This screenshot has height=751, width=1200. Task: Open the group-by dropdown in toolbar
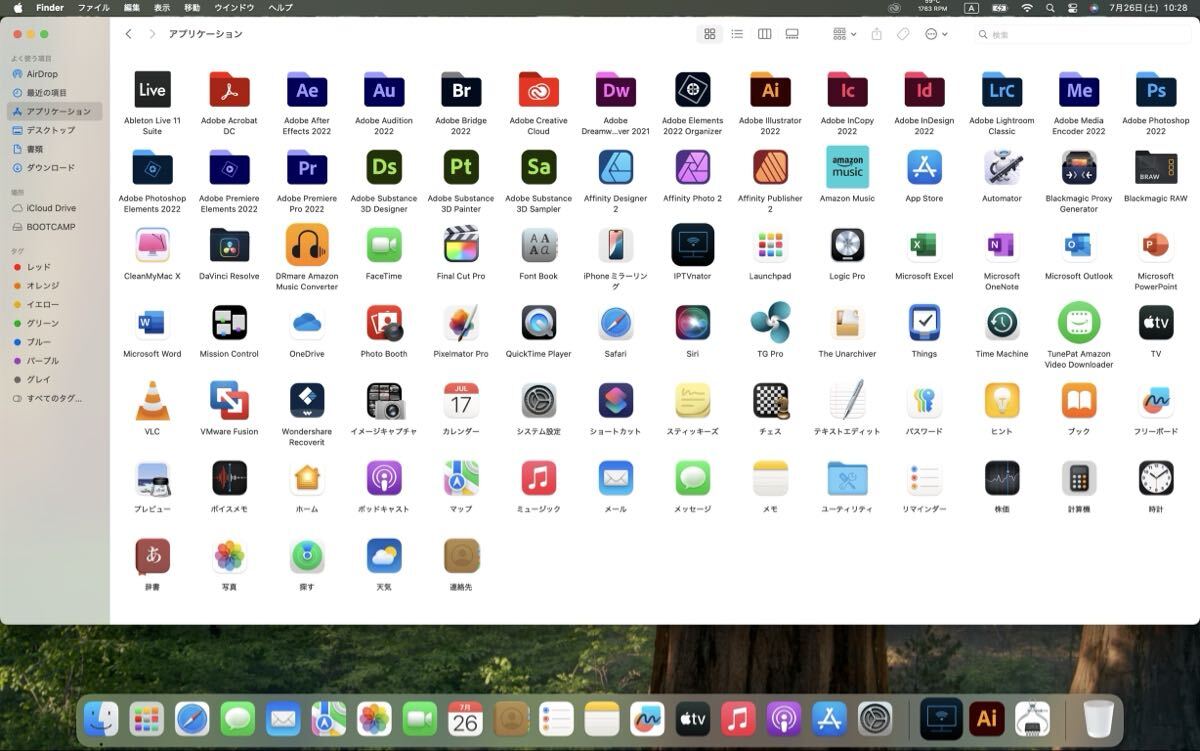[844, 34]
